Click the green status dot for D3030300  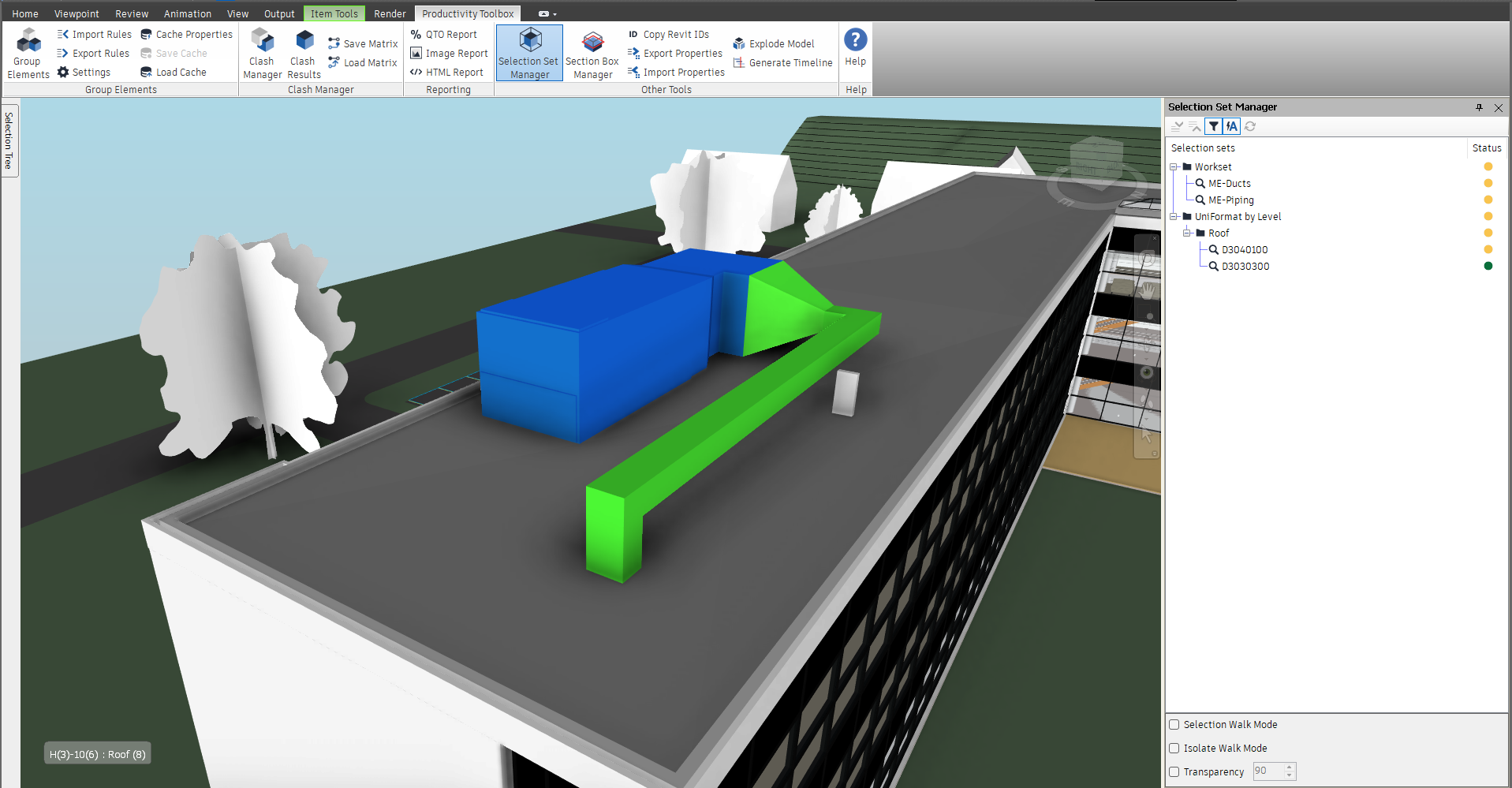[1488, 267]
